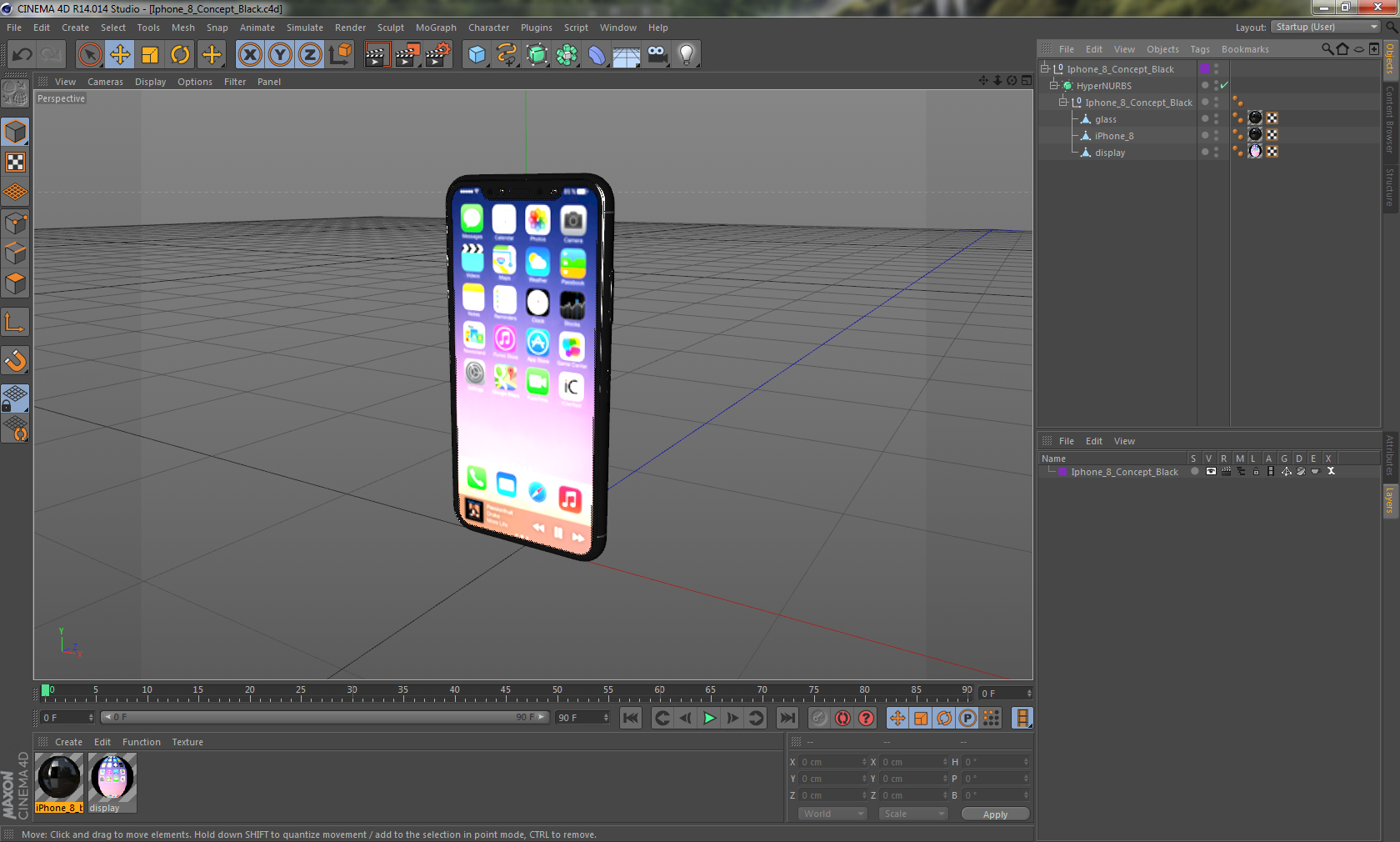Play the animation forward
Screen dimensions: 1400x842
click(709, 718)
